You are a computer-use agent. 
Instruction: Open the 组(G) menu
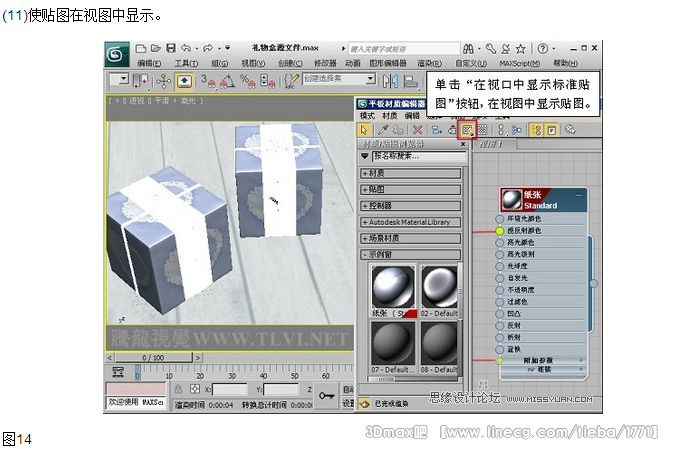click(x=220, y=64)
